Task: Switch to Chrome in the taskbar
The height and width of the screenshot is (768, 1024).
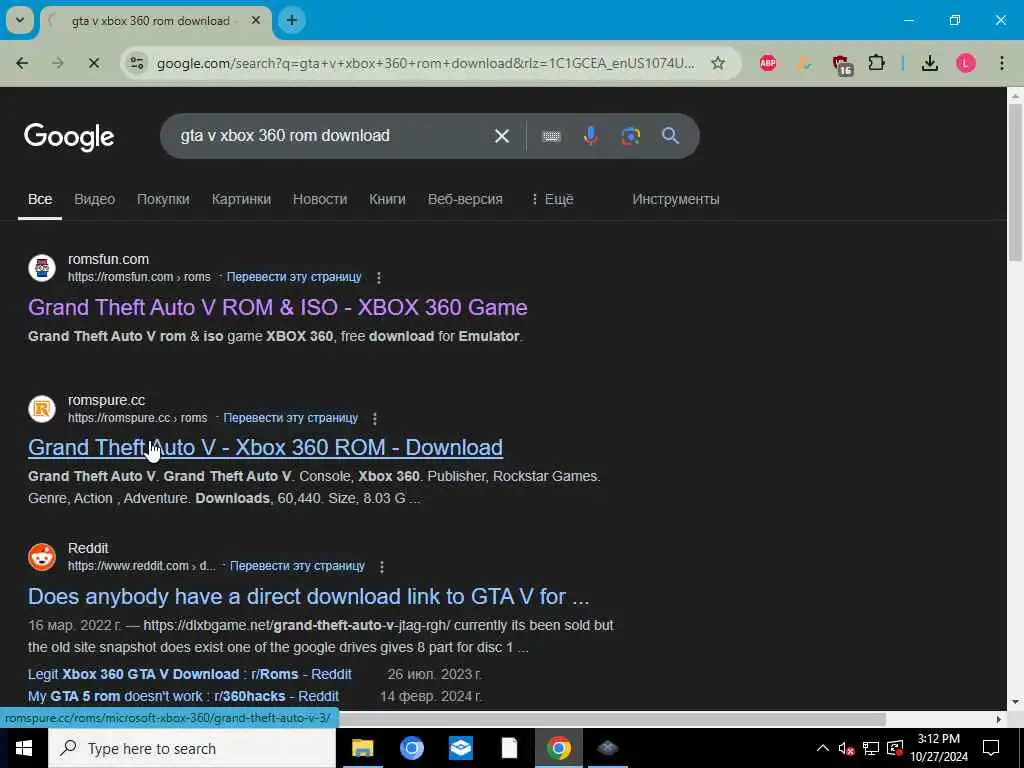Action: pyautogui.click(x=558, y=748)
